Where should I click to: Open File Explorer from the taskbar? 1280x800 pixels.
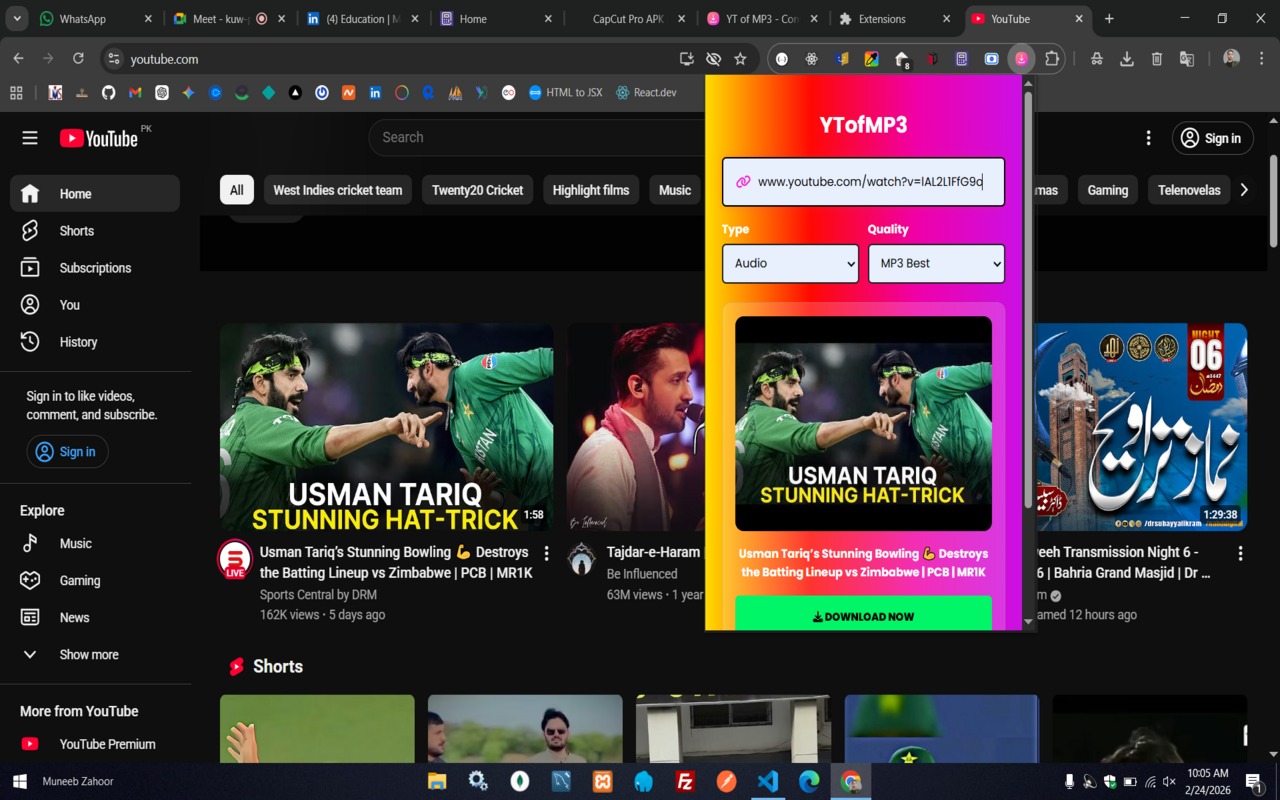437,781
